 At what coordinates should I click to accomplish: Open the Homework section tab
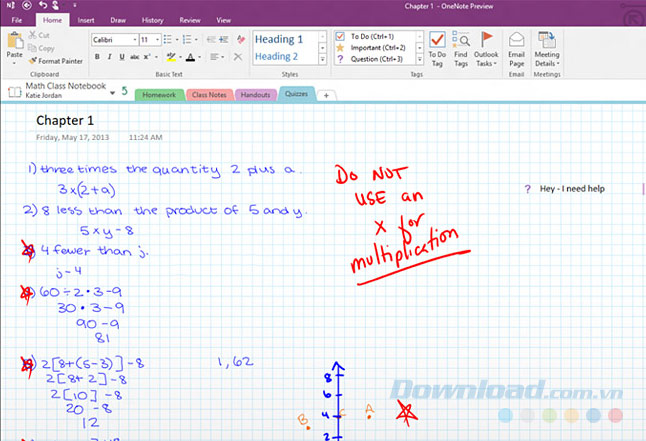tap(159, 95)
